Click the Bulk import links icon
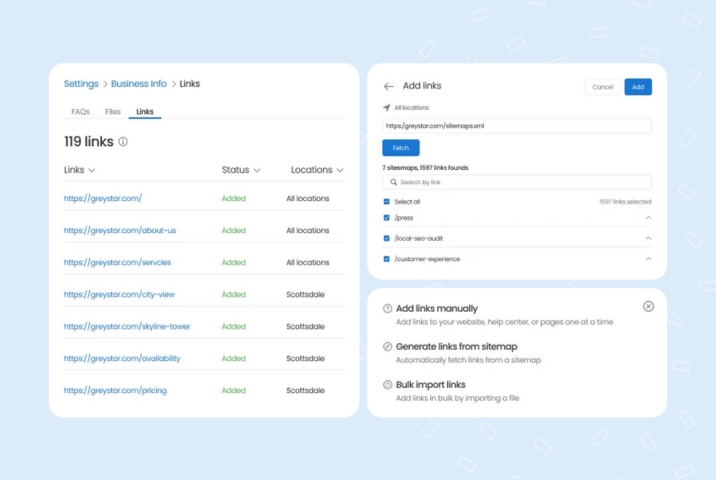The height and width of the screenshot is (480, 716). coord(387,385)
